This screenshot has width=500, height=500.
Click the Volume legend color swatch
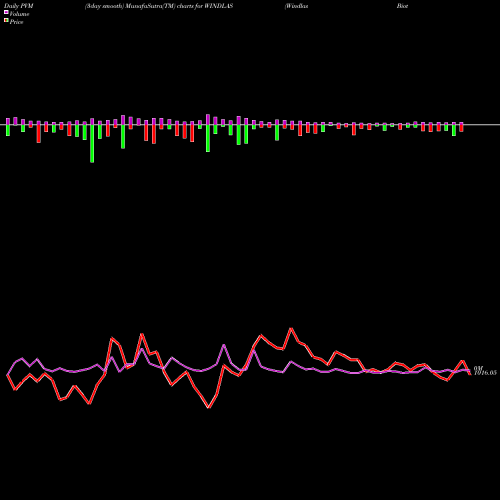[6, 12]
